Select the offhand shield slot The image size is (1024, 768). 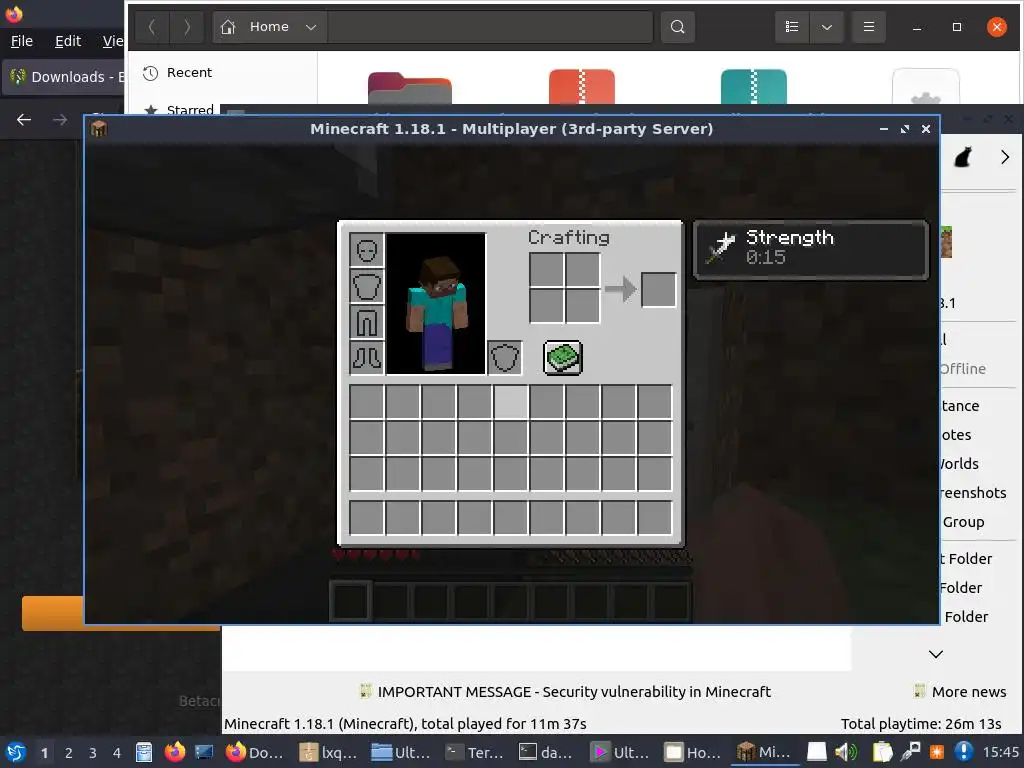[504, 358]
